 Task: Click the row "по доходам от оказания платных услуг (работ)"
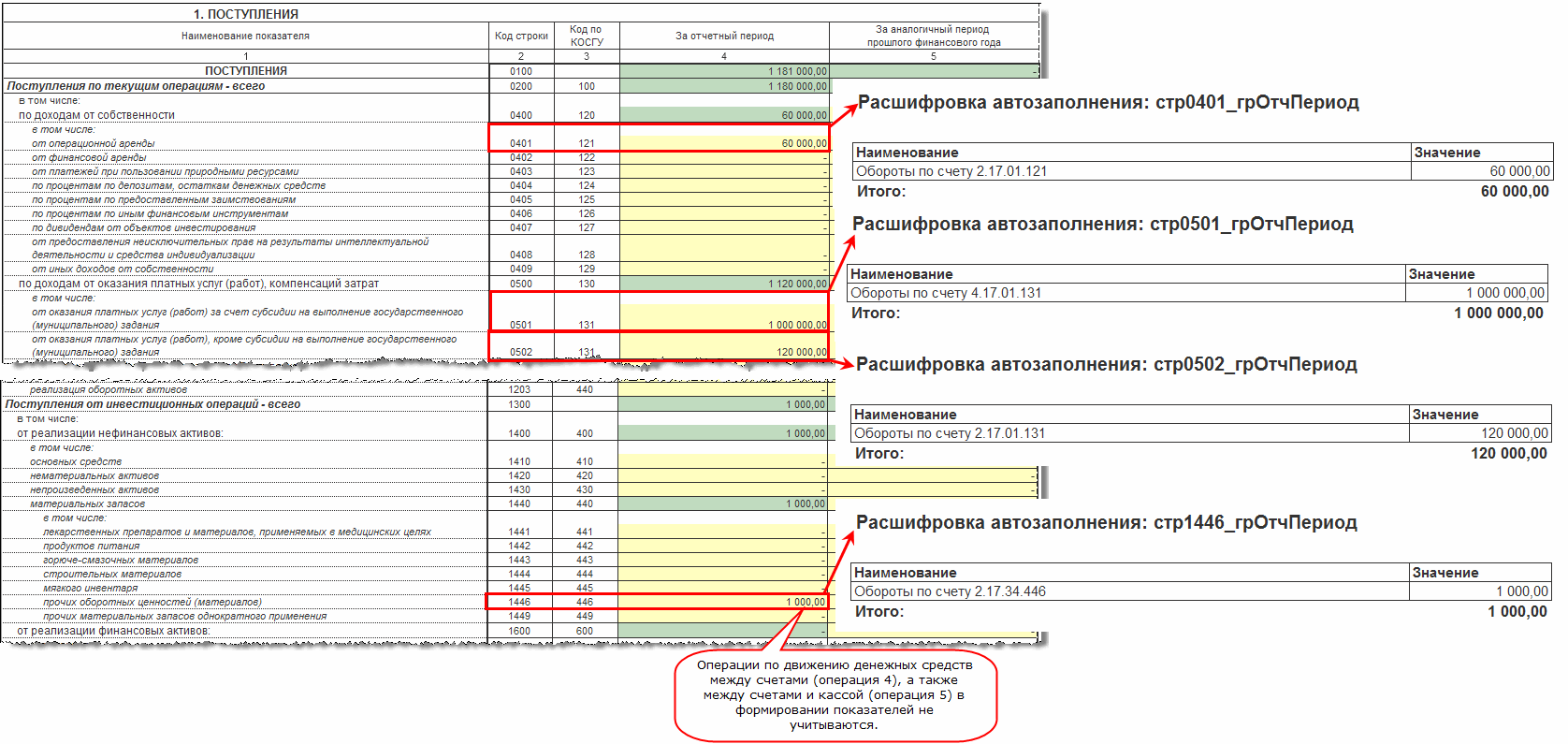(x=198, y=284)
